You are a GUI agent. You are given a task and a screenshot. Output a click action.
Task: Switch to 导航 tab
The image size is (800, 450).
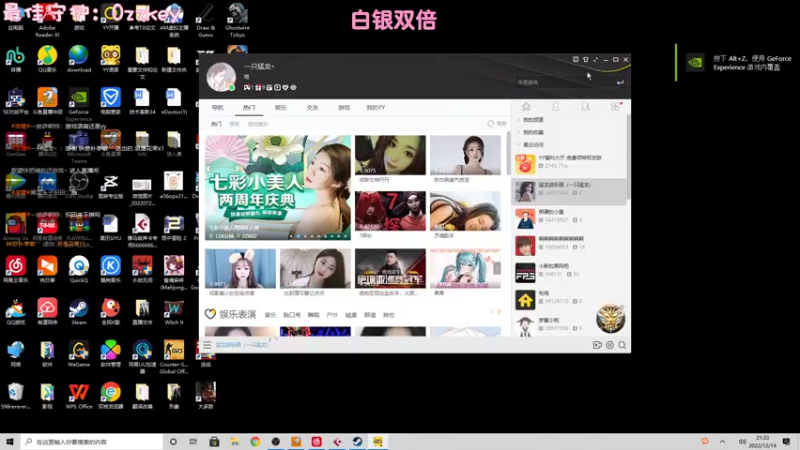coord(218,108)
